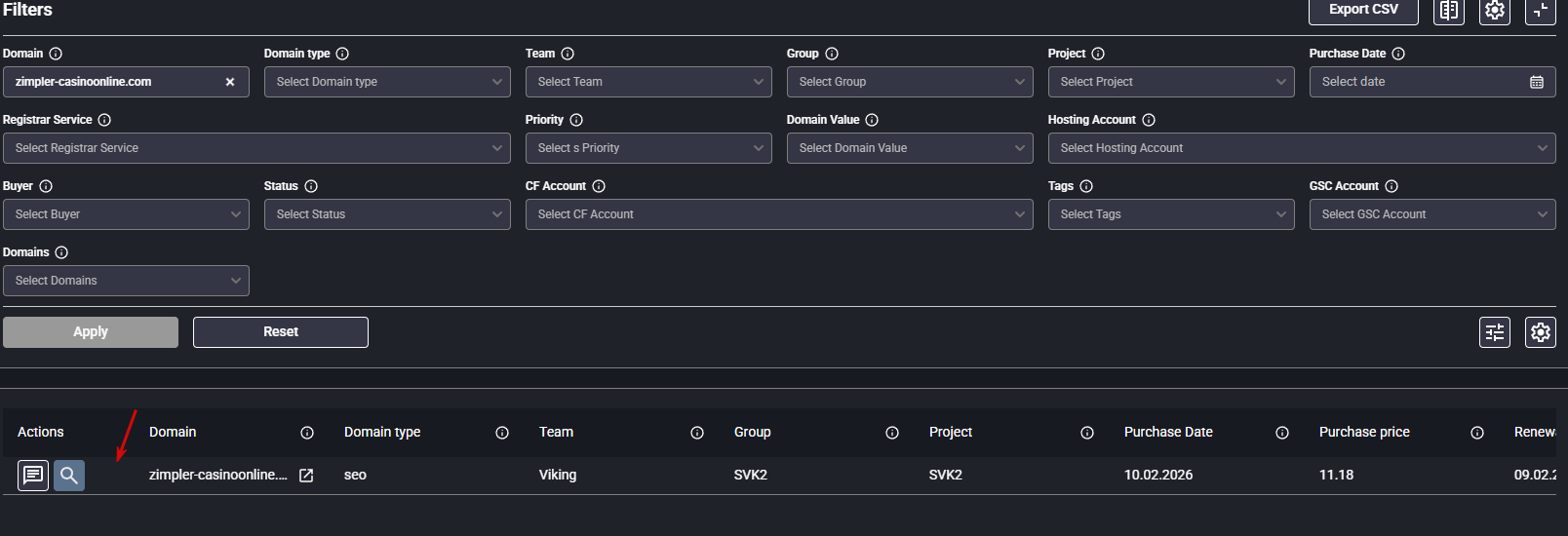Image resolution: width=1568 pixels, height=536 pixels.
Task: Collapse the Filters panel with shrink icon
Action: coord(1540,11)
